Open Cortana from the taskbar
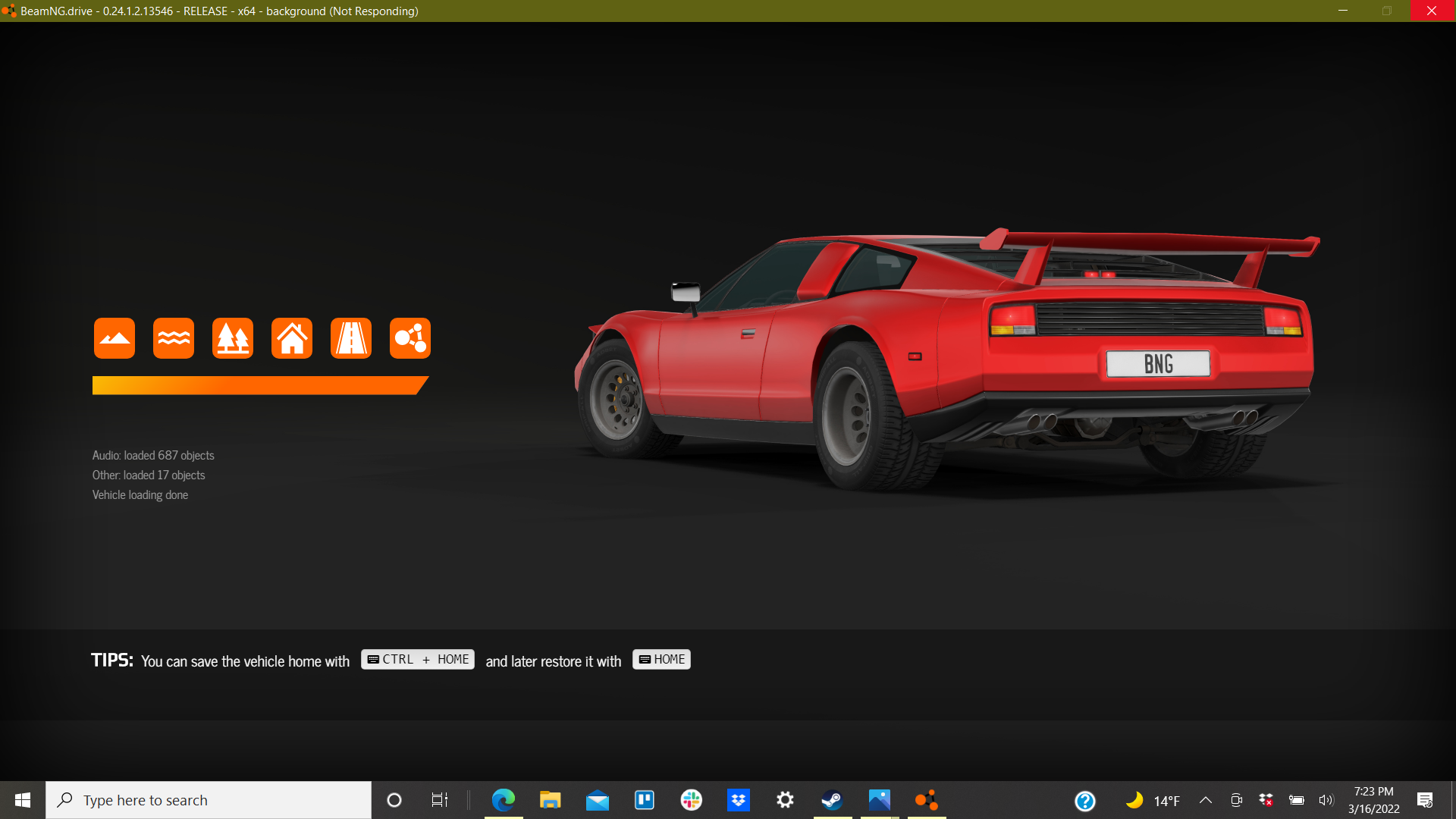1456x819 pixels. coord(394,800)
